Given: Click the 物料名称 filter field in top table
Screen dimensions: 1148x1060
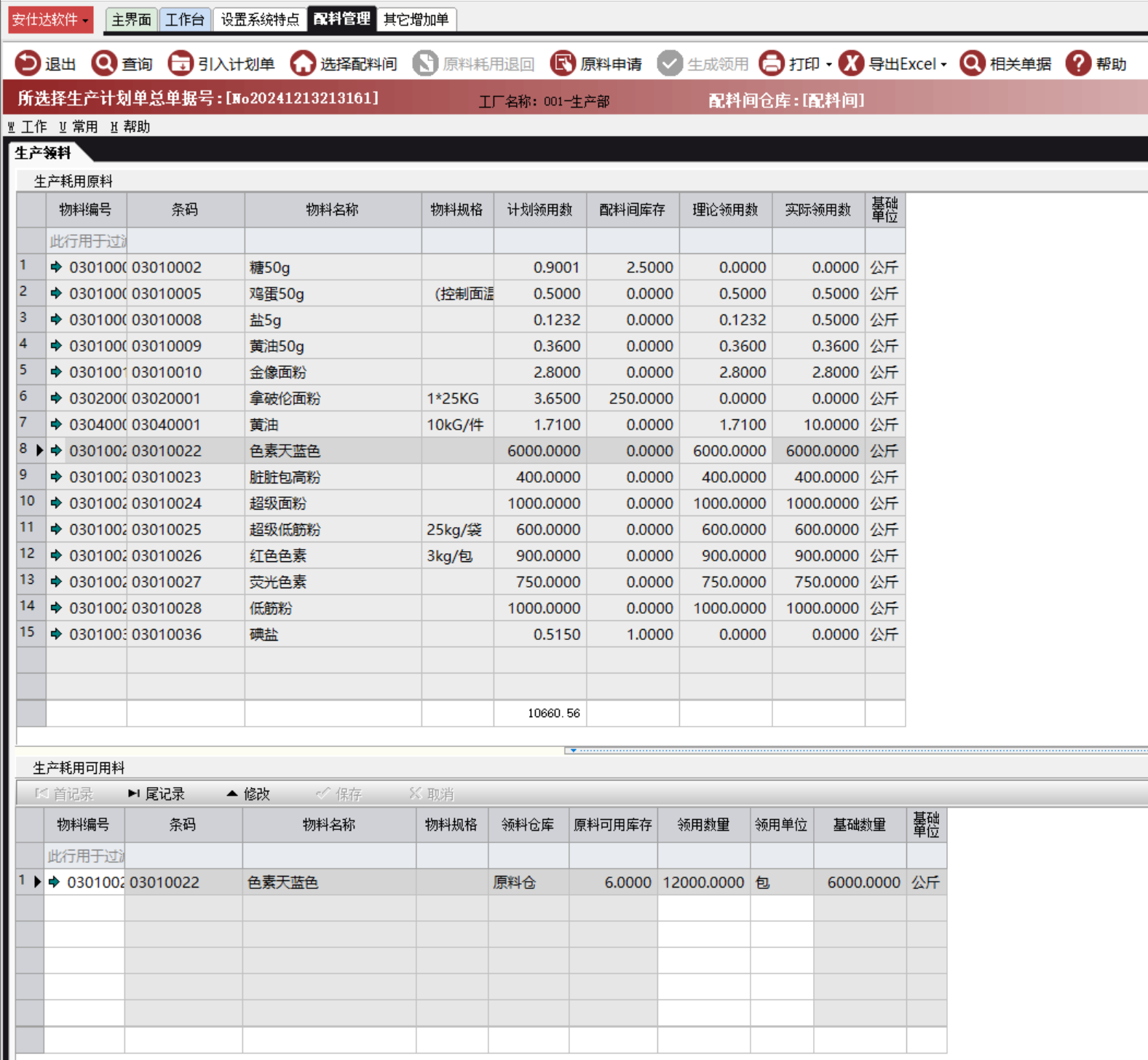Looking at the screenshot, I should click(x=333, y=241).
